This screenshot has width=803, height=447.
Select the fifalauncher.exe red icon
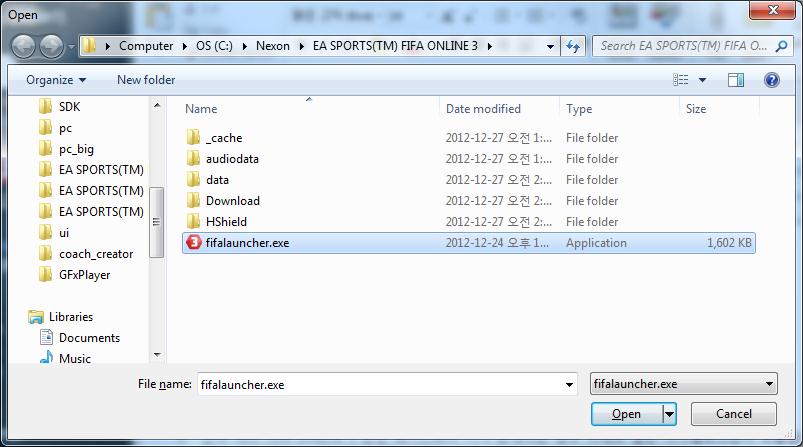194,242
